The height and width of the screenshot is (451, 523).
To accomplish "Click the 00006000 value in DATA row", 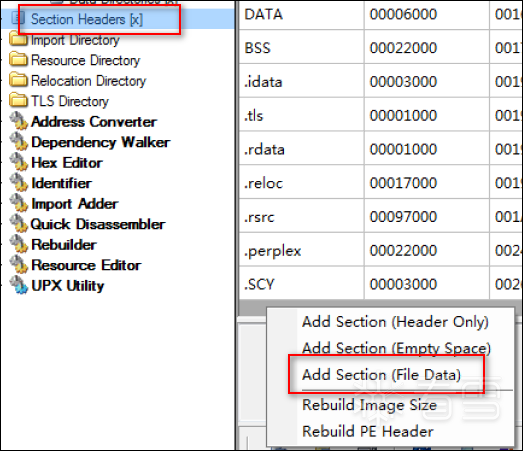I will tap(403, 14).
